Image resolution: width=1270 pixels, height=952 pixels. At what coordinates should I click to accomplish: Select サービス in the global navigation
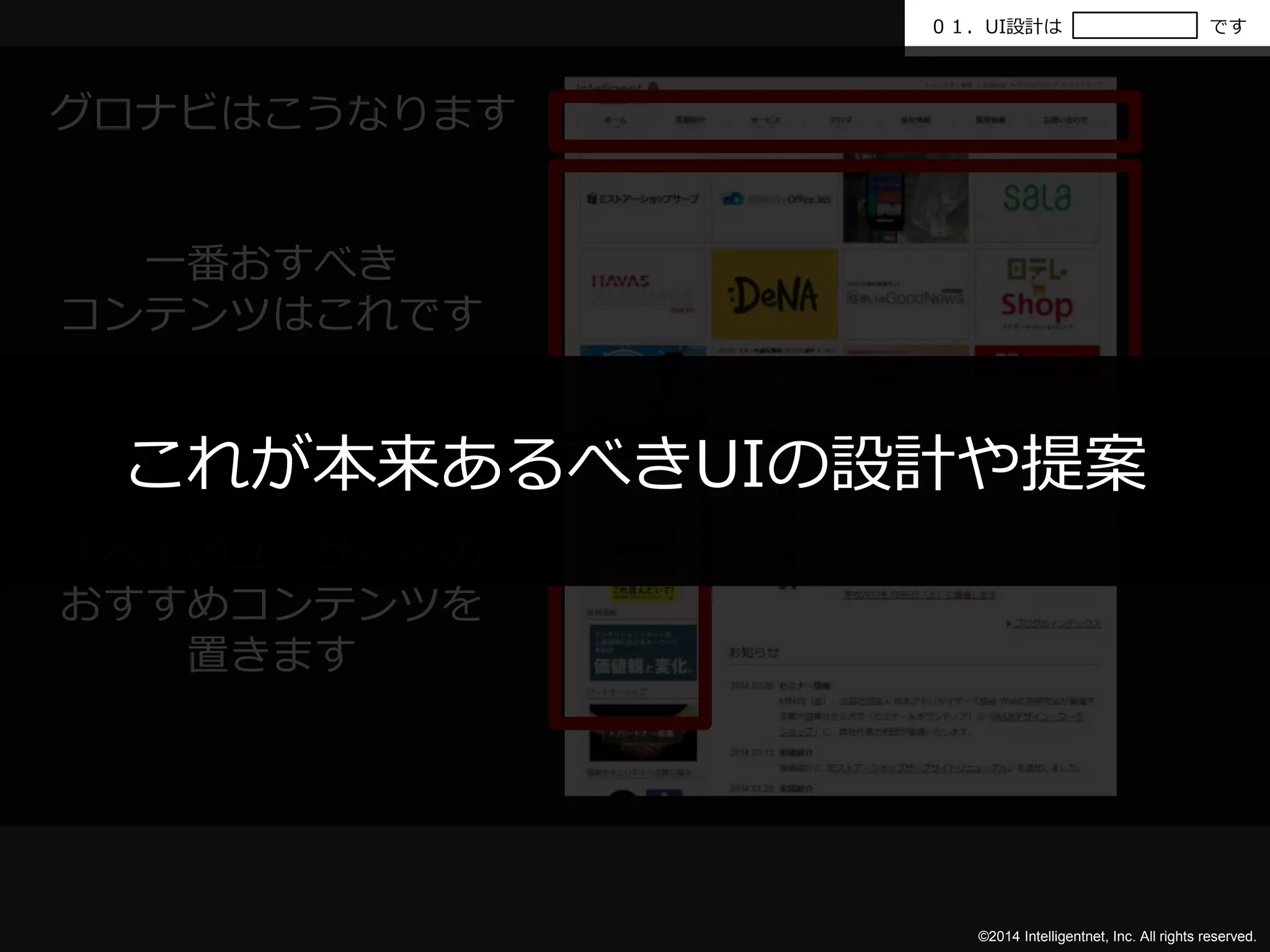click(765, 120)
